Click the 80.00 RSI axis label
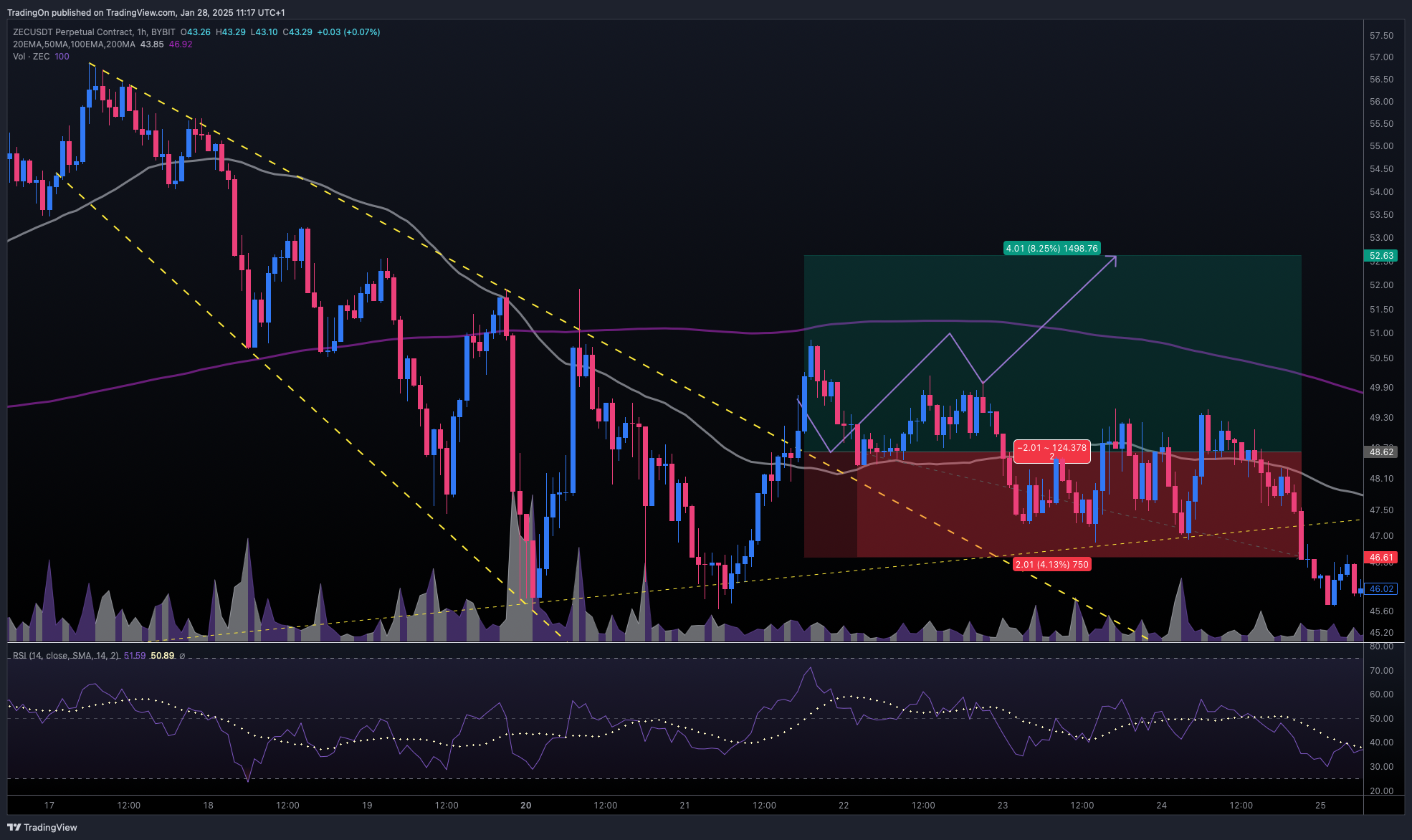 coord(1381,646)
